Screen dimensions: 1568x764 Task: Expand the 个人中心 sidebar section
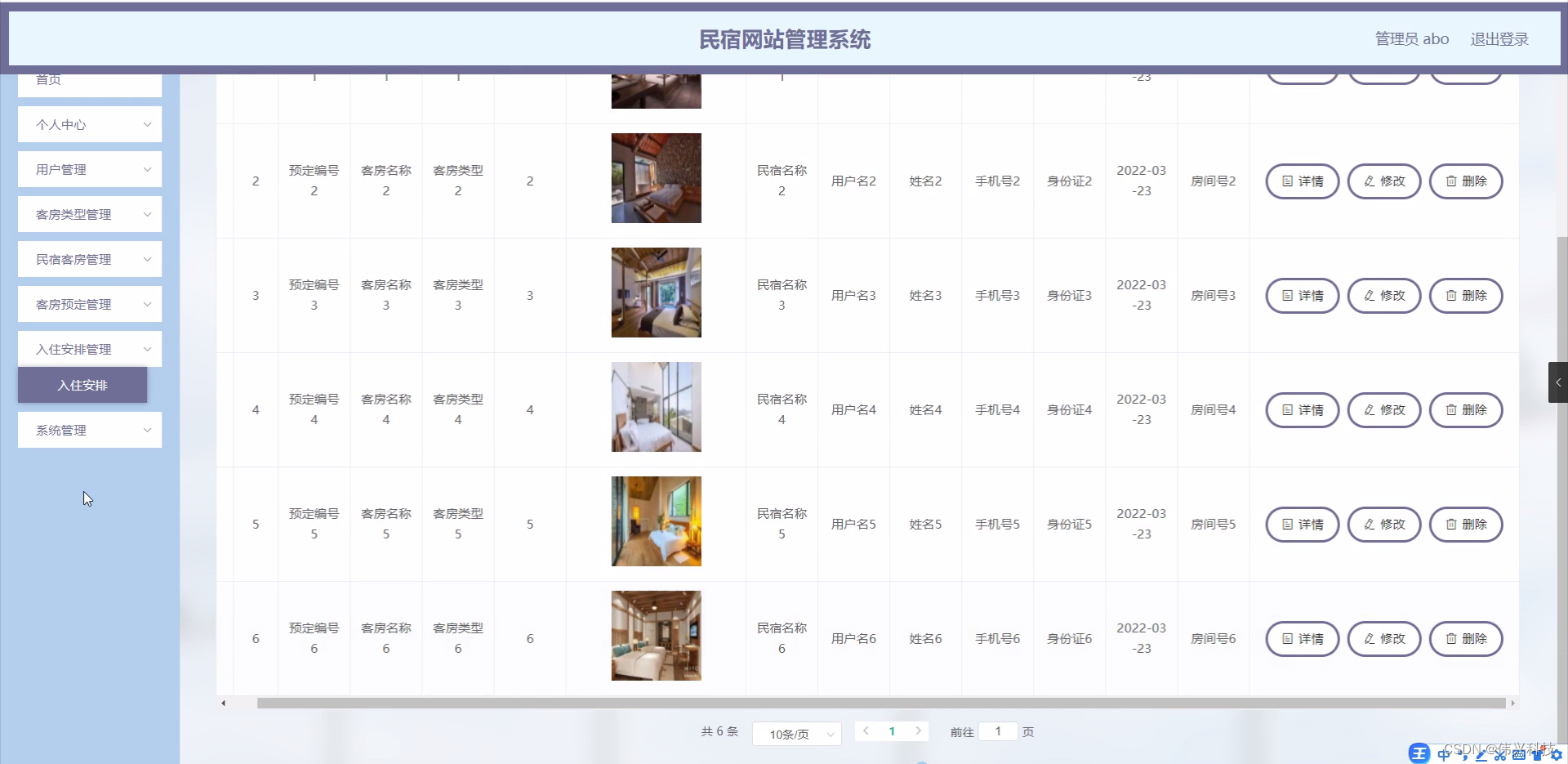(89, 124)
